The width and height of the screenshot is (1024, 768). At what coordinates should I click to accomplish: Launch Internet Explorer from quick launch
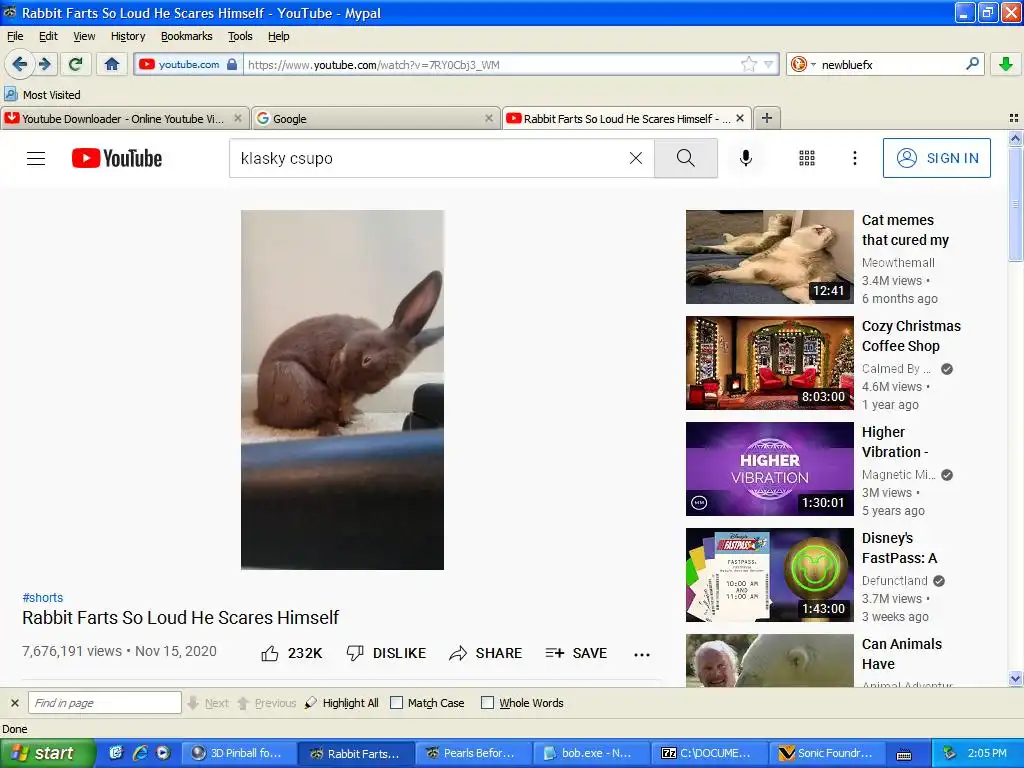point(139,753)
